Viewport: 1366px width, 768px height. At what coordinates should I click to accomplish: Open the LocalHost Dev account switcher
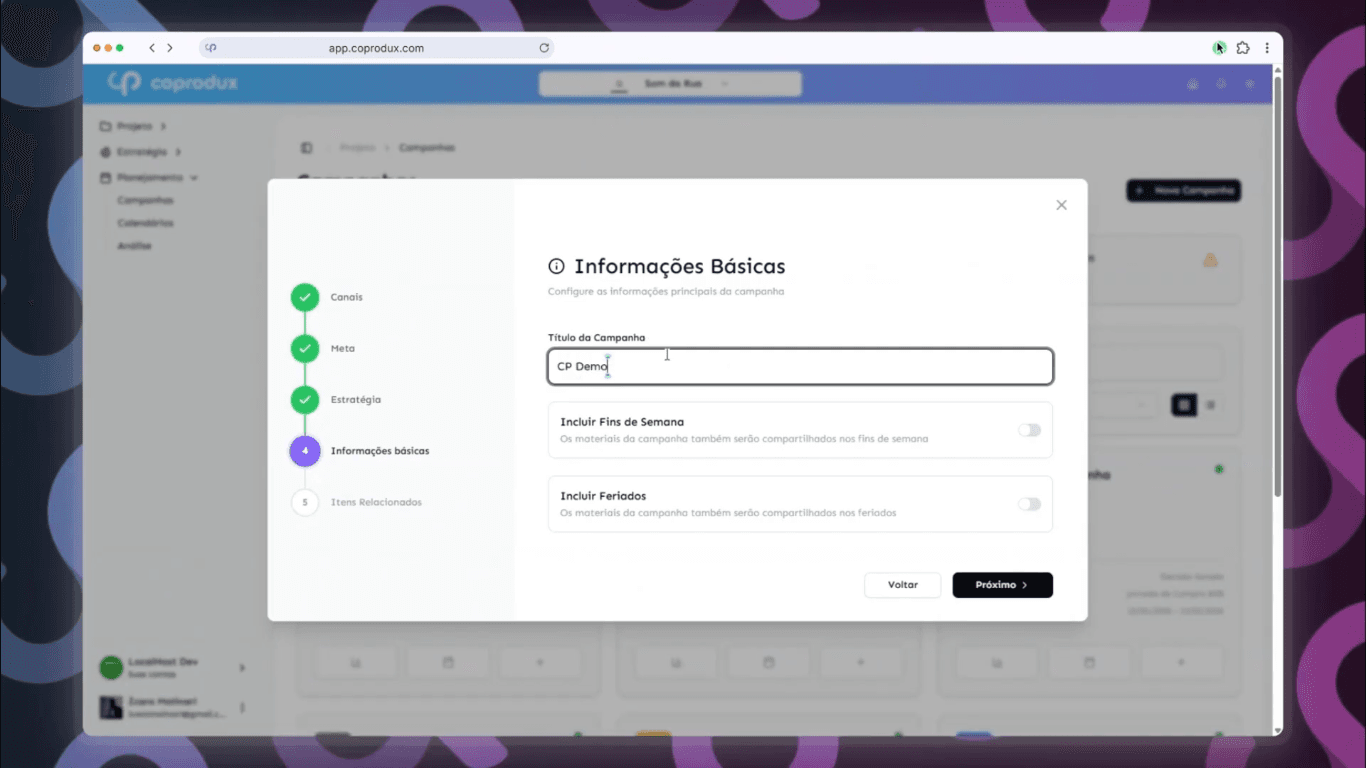(173, 667)
